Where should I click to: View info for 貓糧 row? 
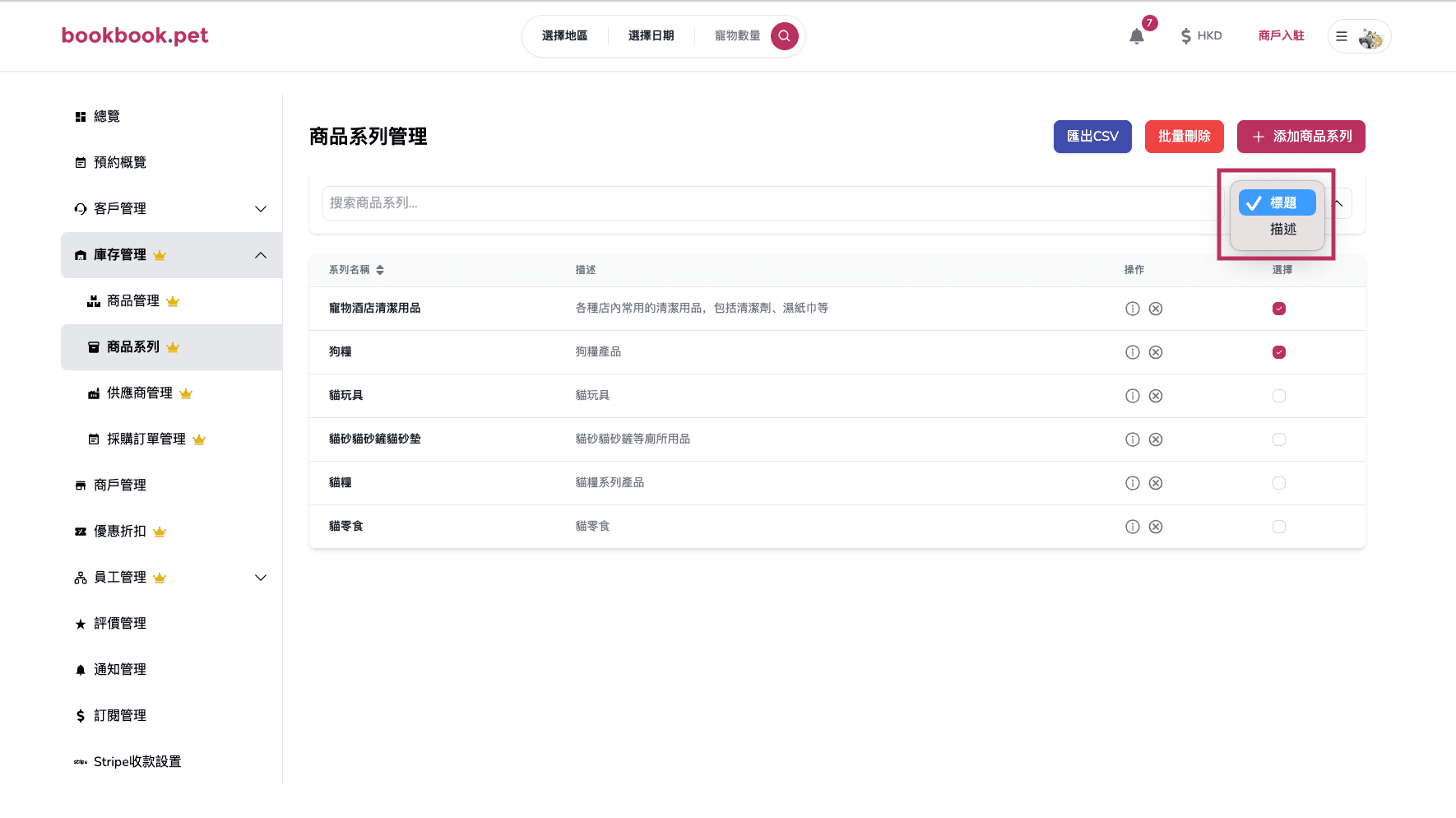click(1133, 483)
